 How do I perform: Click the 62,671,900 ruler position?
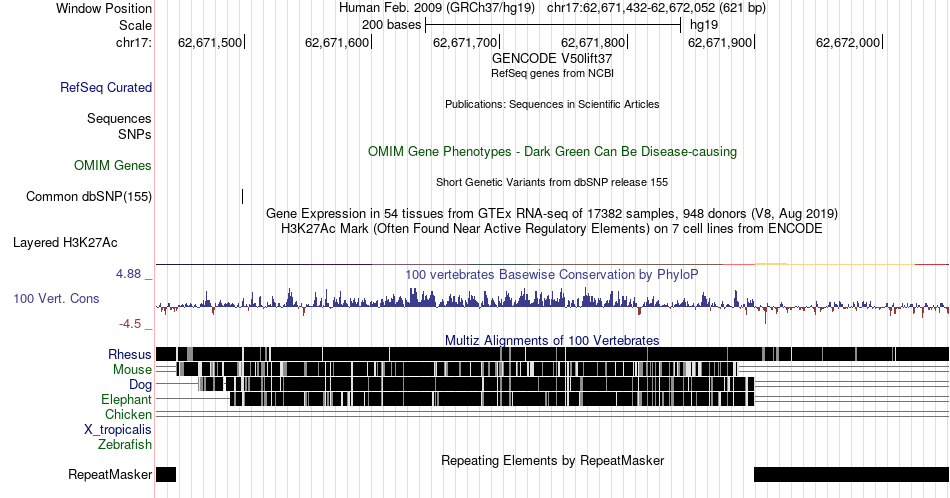pos(720,42)
